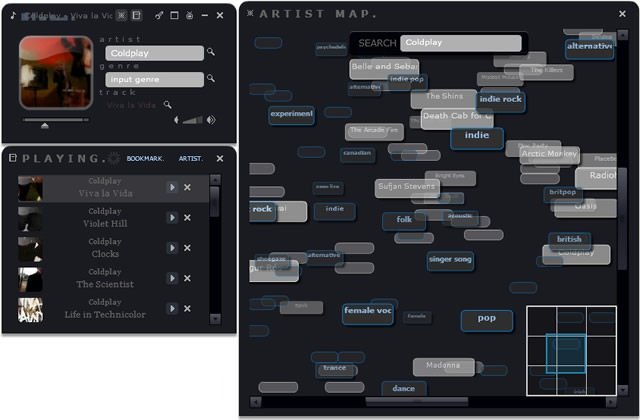Viewport: 640px width, 420px height.
Task: Play the Clocks track
Action: click(x=172, y=248)
